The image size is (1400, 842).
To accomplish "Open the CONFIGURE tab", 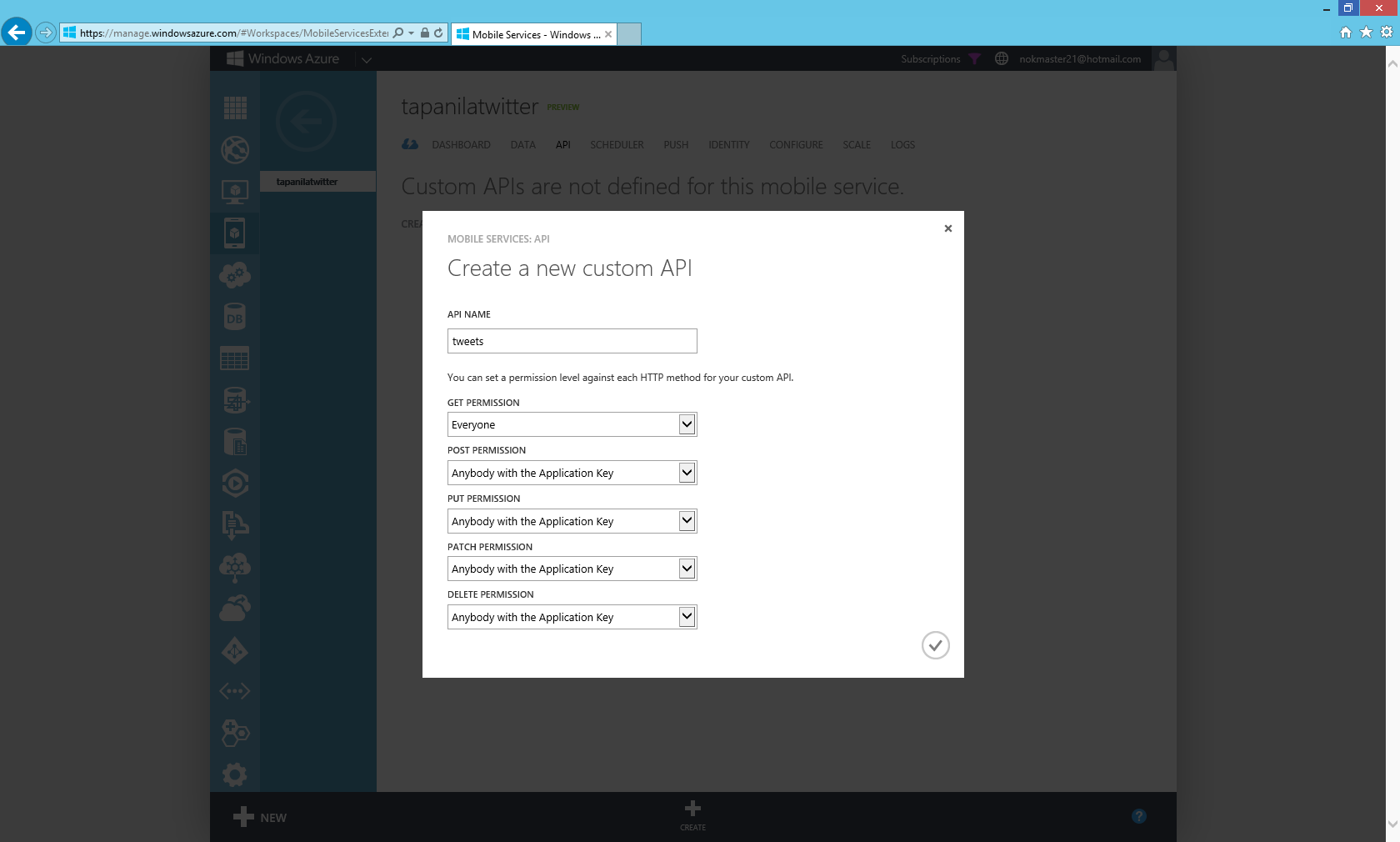I will 796,145.
